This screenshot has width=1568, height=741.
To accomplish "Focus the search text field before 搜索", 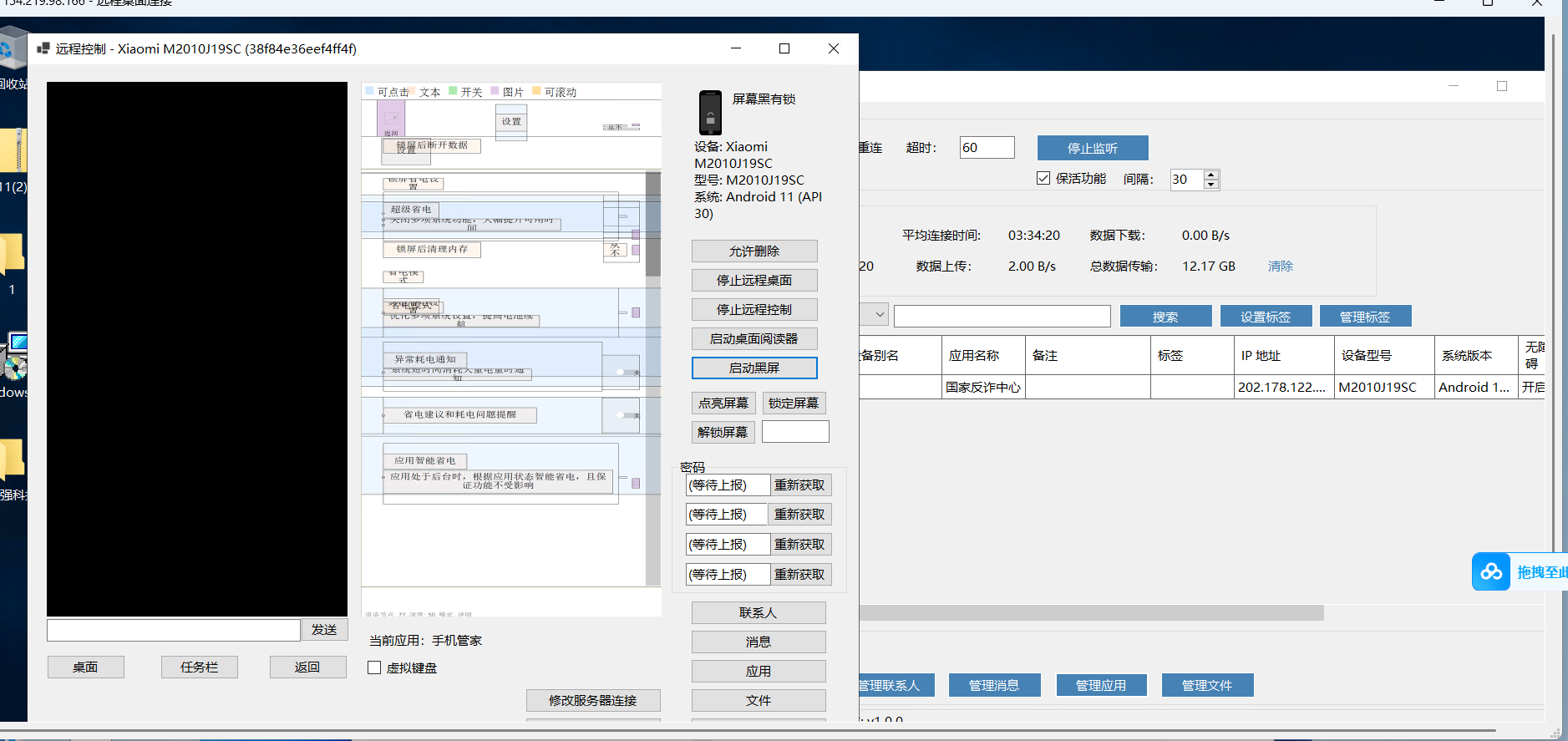I will click(x=1002, y=316).
